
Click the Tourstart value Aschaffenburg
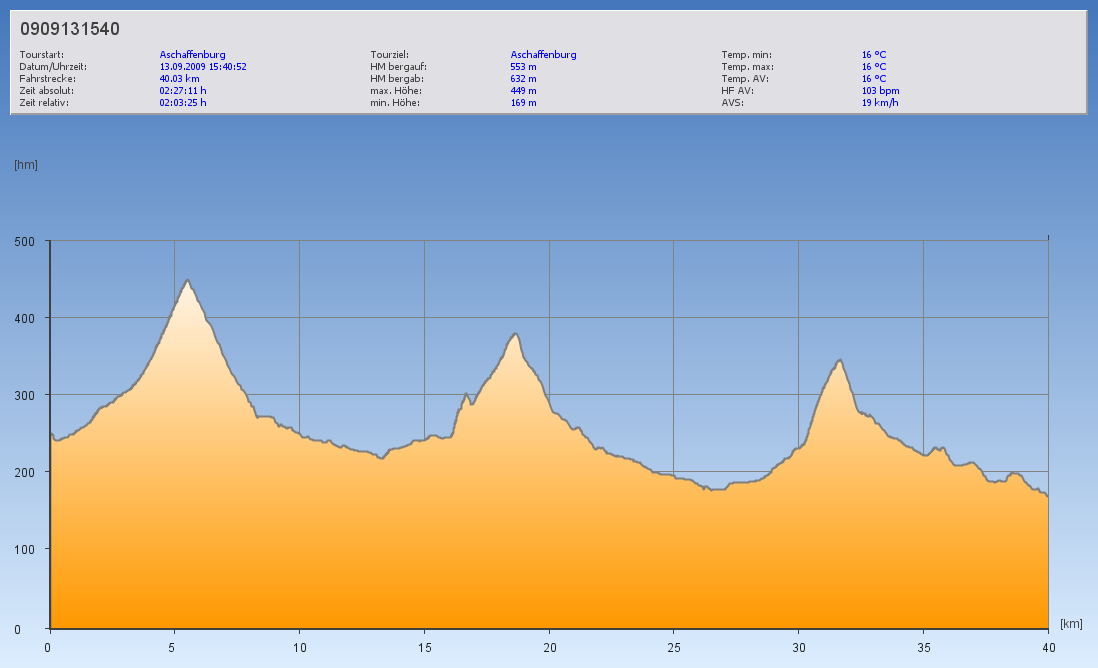click(x=192, y=55)
